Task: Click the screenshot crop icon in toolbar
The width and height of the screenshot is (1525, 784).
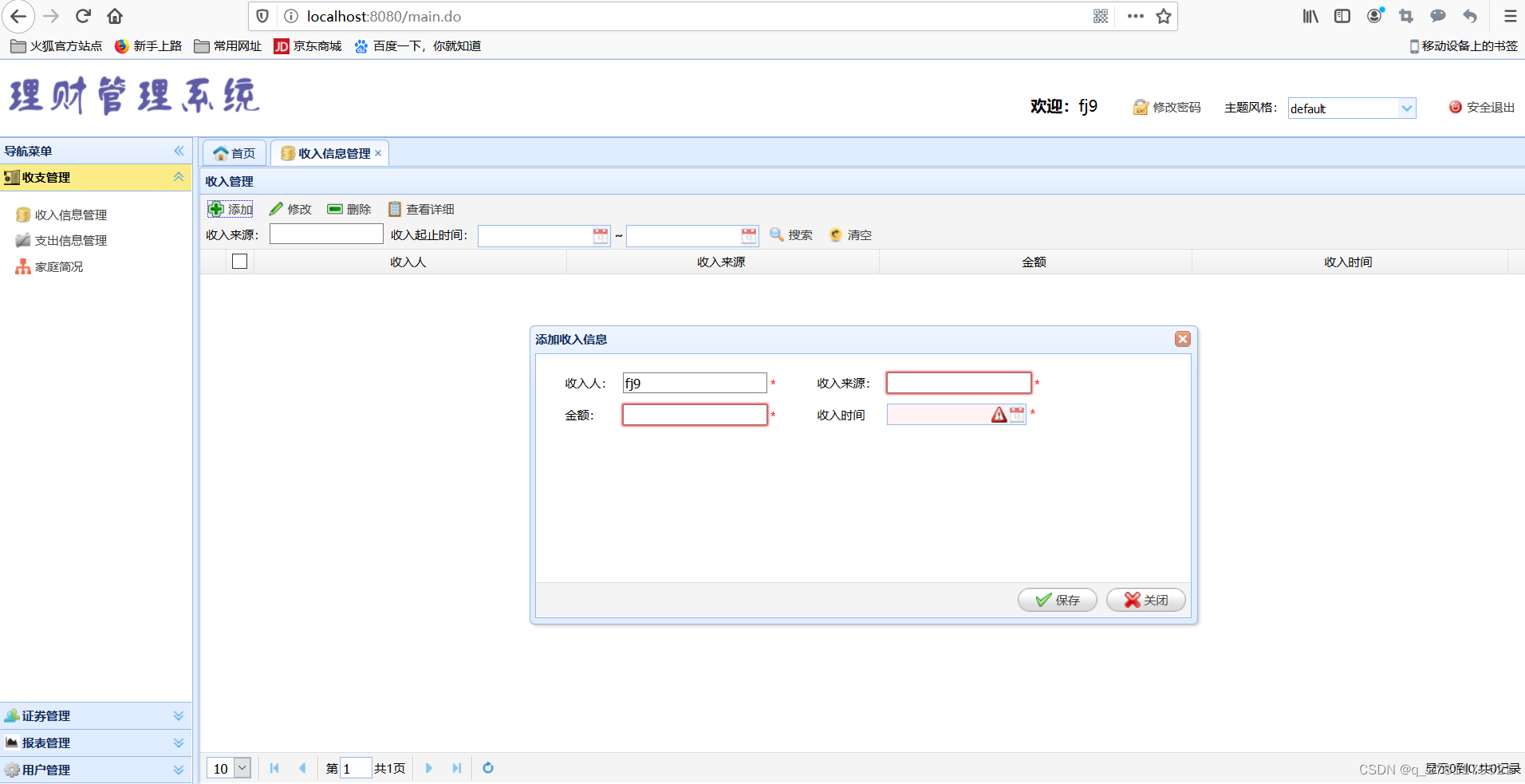Action: click(x=1406, y=16)
